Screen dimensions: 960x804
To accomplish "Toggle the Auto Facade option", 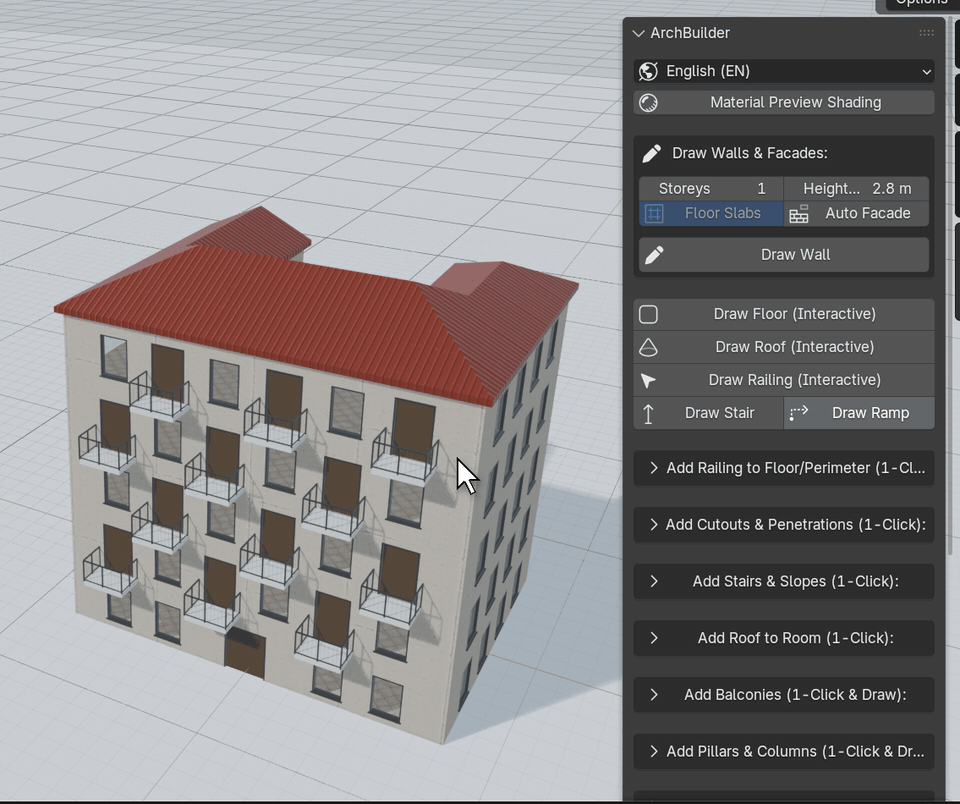I will (x=857, y=213).
